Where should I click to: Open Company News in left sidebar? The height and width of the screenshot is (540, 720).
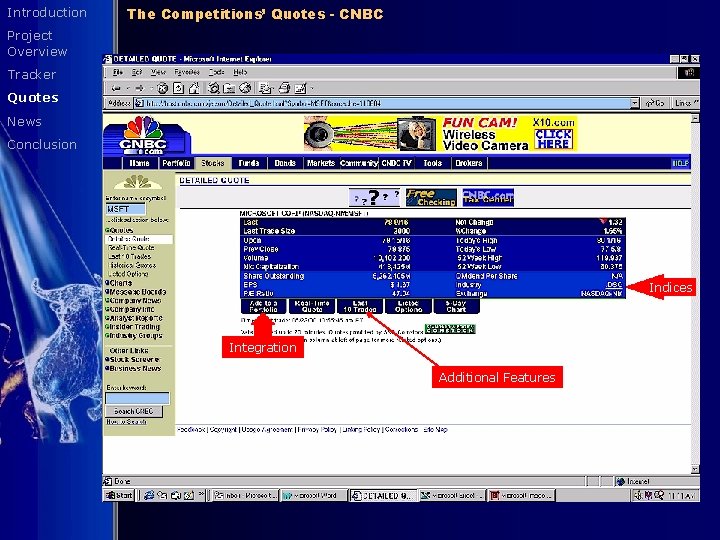(134, 300)
